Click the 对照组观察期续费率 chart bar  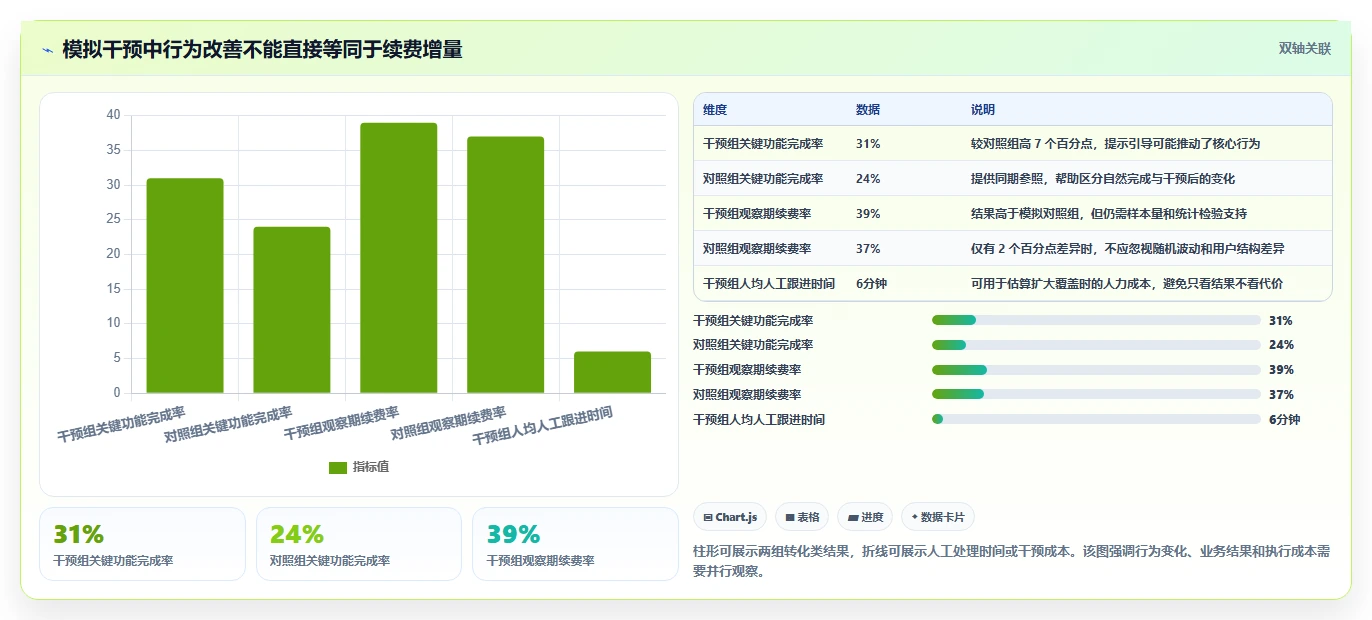click(506, 265)
